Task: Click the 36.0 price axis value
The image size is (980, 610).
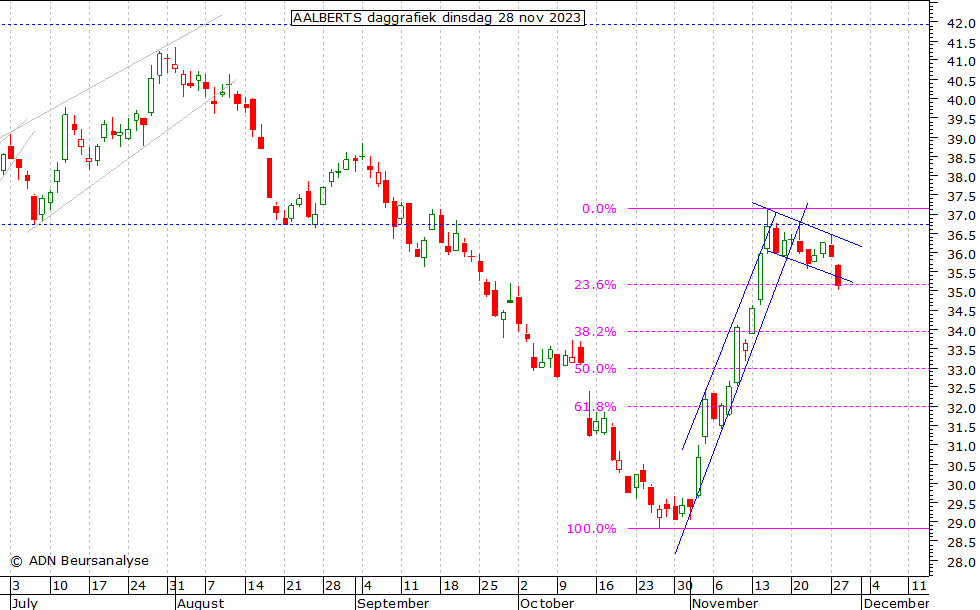Action: (x=961, y=254)
